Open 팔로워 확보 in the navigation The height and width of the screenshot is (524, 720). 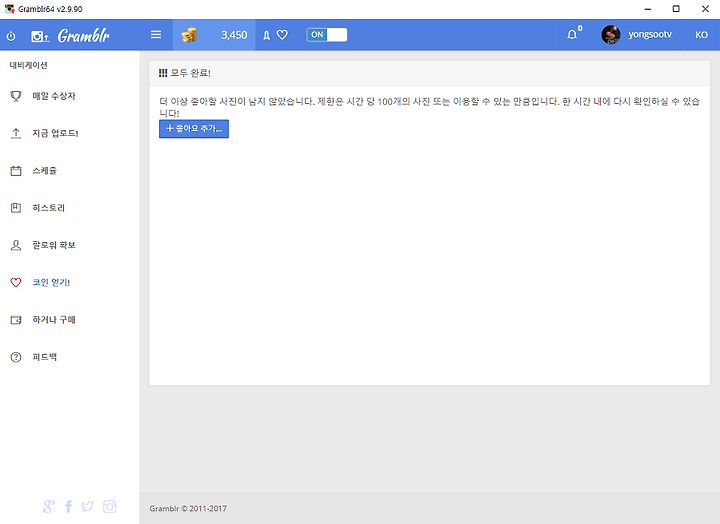[x=54, y=245]
